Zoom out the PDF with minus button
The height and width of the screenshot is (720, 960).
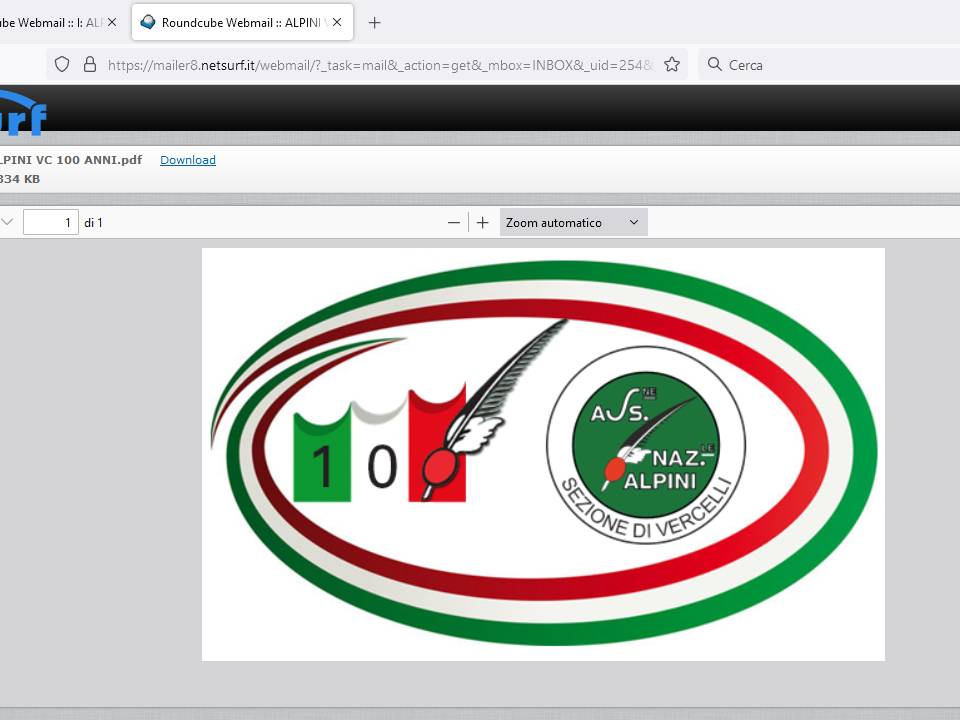click(454, 223)
